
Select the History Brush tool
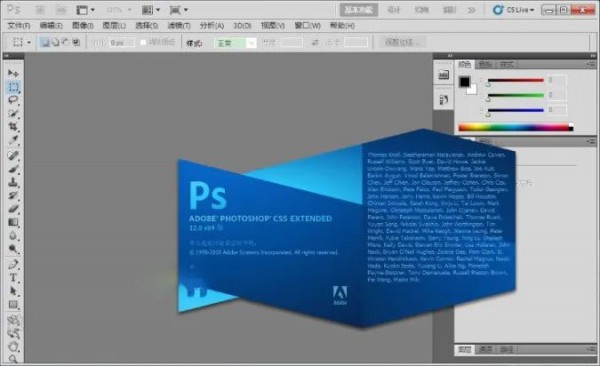(x=13, y=196)
